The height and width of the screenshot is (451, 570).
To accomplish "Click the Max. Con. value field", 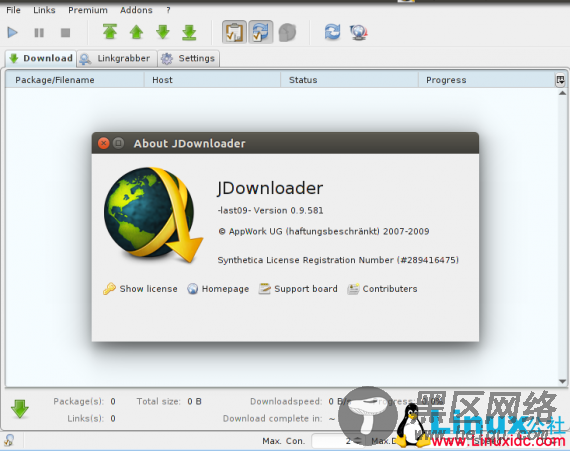I will coord(338,441).
